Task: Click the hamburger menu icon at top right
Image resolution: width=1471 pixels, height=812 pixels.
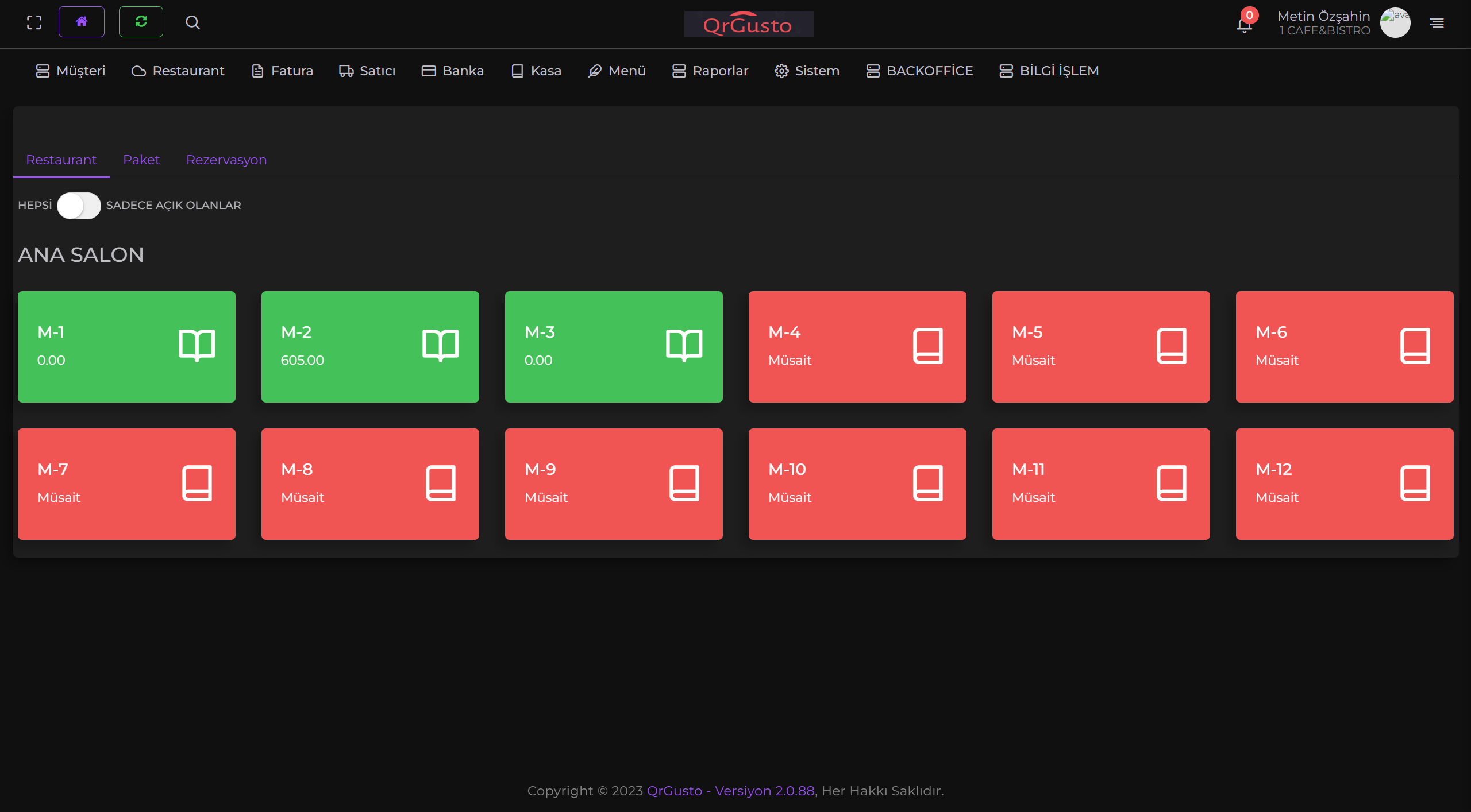Action: pos(1437,23)
